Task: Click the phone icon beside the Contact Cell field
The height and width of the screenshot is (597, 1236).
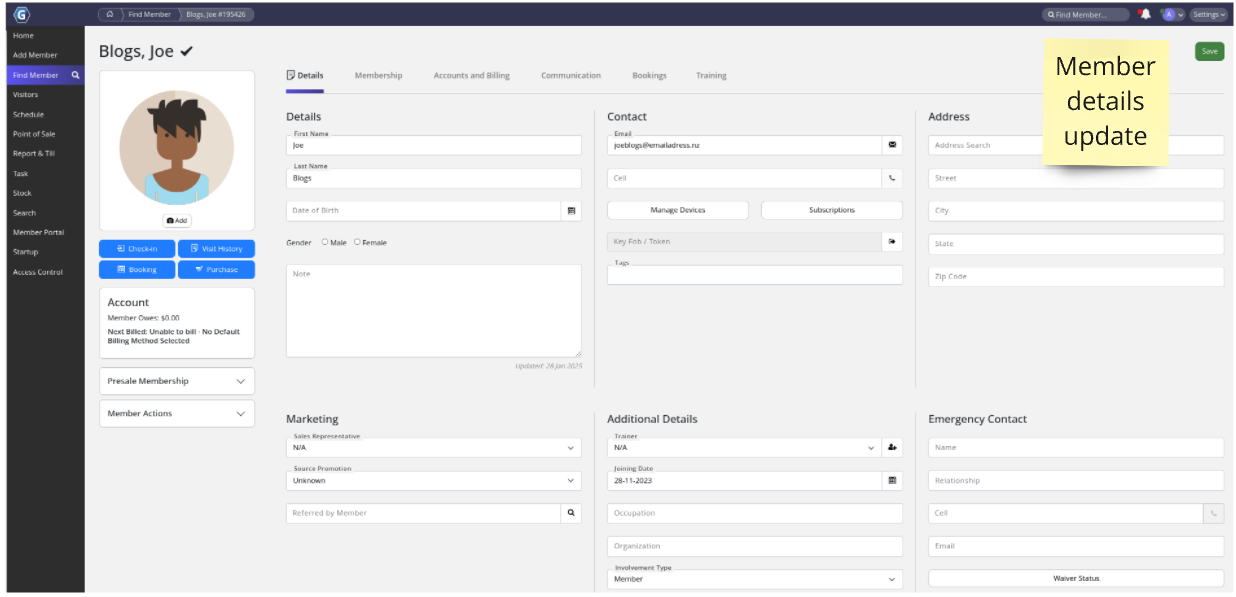Action: [x=892, y=178]
